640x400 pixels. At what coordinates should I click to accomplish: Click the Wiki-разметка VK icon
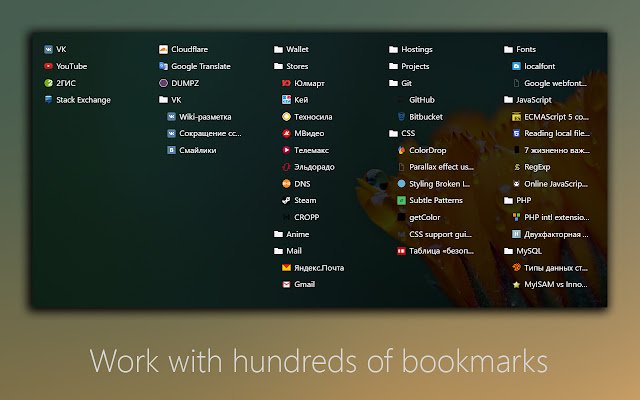click(171, 117)
